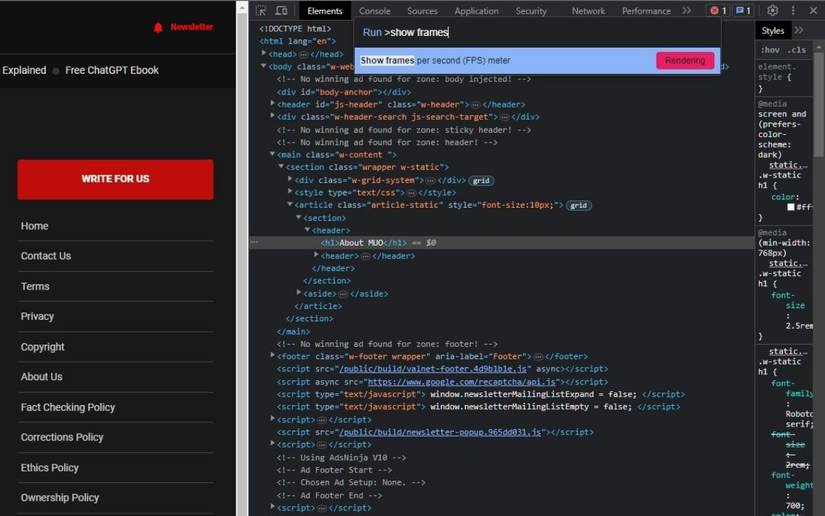Select the inspect element picker icon
Viewport: 825px width, 516px height.
tap(261, 11)
